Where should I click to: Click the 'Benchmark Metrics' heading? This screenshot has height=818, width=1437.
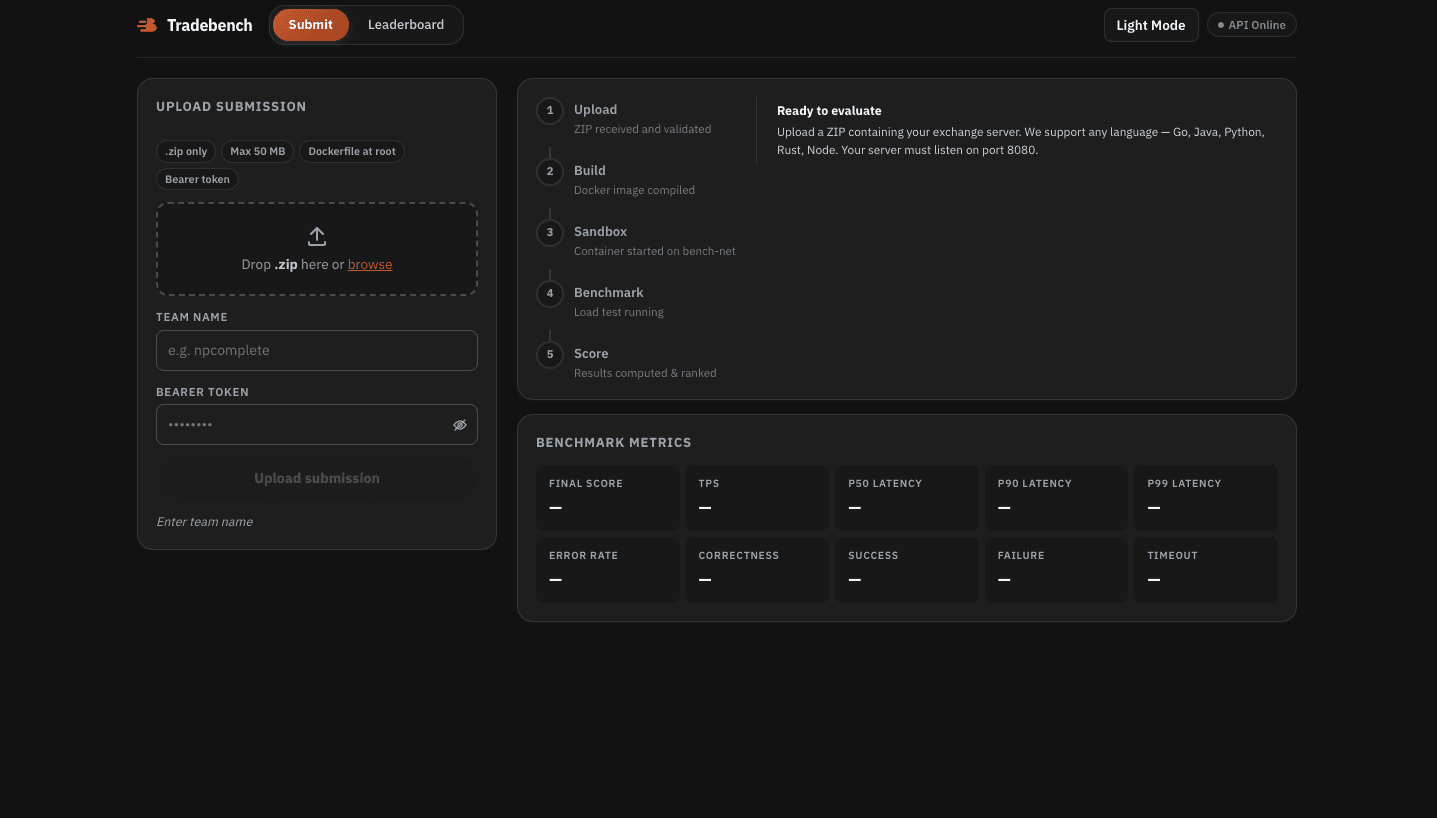pos(614,442)
